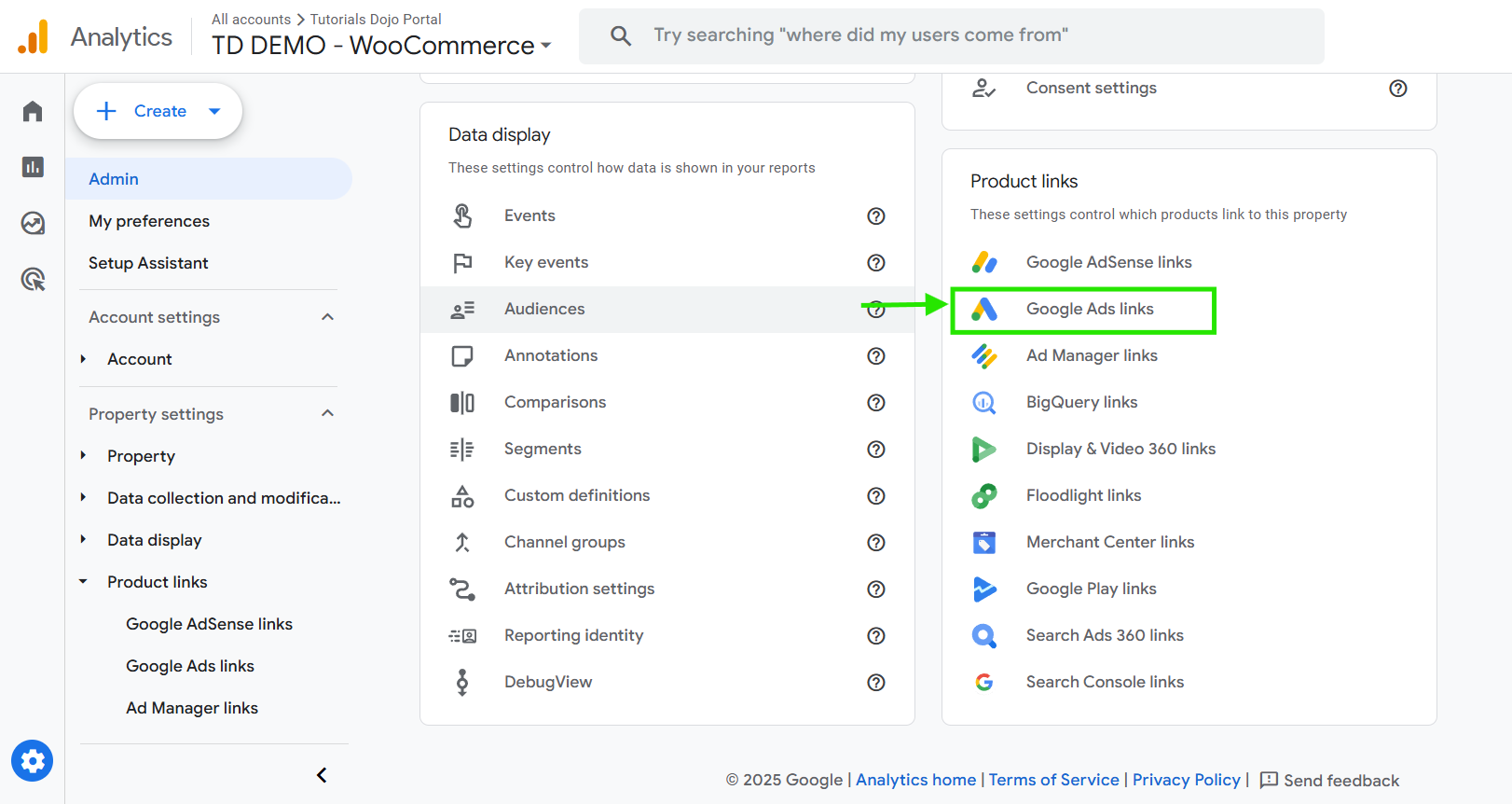Click the Reporting identity icon
Viewport: 1512px width, 804px height.
(x=462, y=635)
